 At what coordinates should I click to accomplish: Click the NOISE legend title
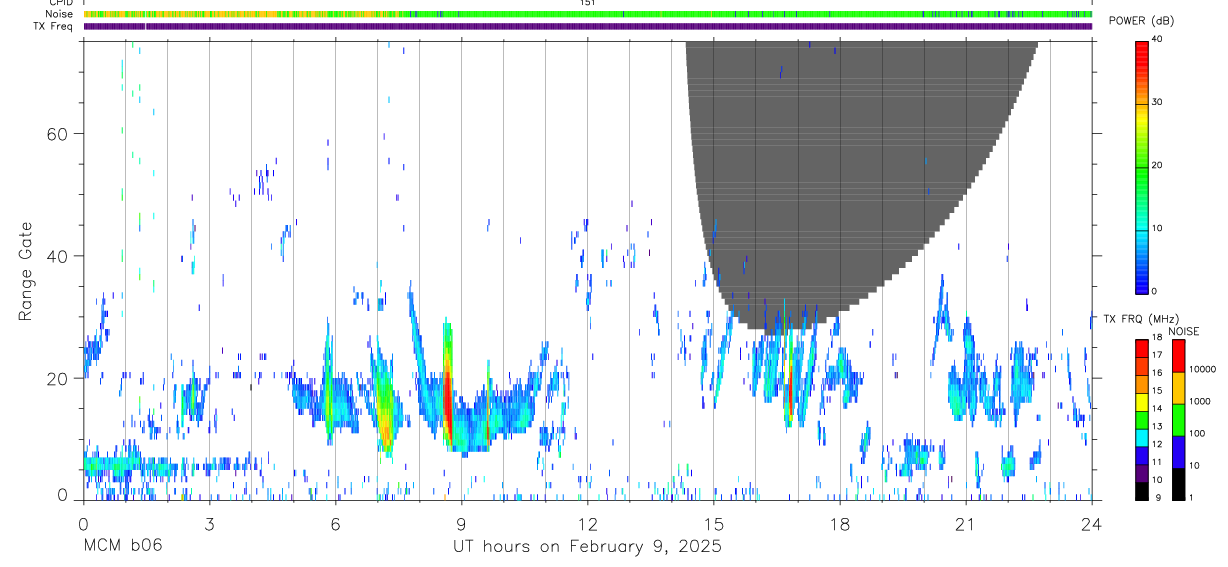click(x=1183, y=331)
